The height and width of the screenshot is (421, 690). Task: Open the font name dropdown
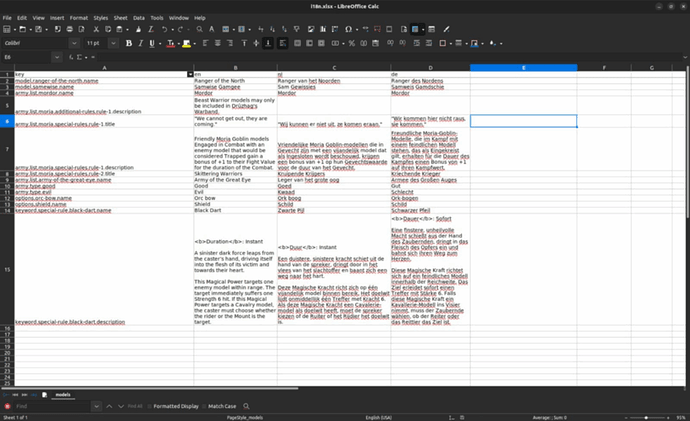pyautogui.click(x=74, y=43)
